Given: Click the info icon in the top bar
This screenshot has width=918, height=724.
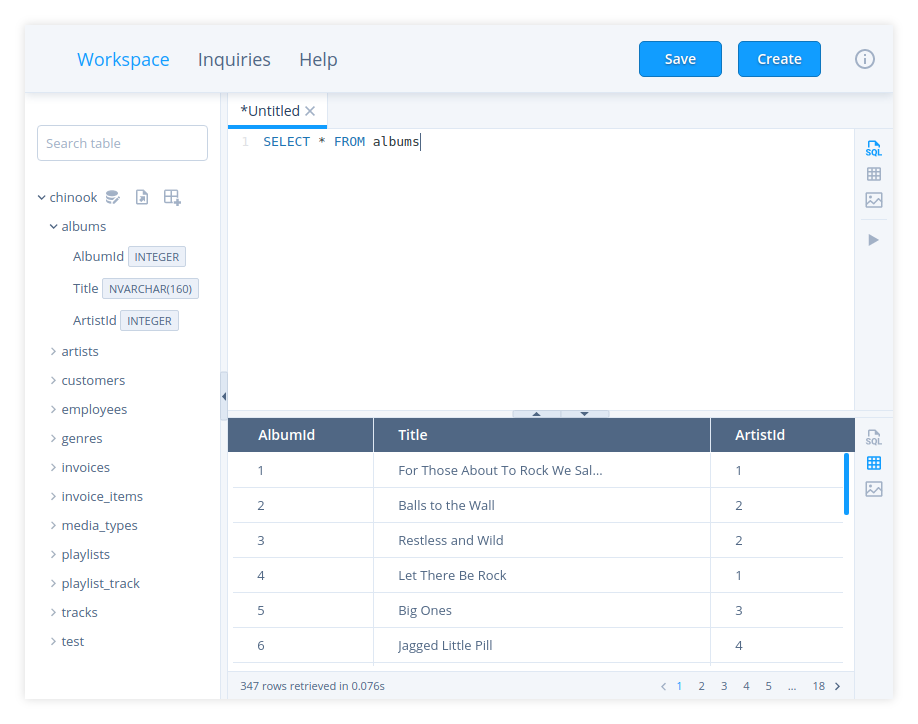Looking at the screenshot, I should tap(864, 59).
